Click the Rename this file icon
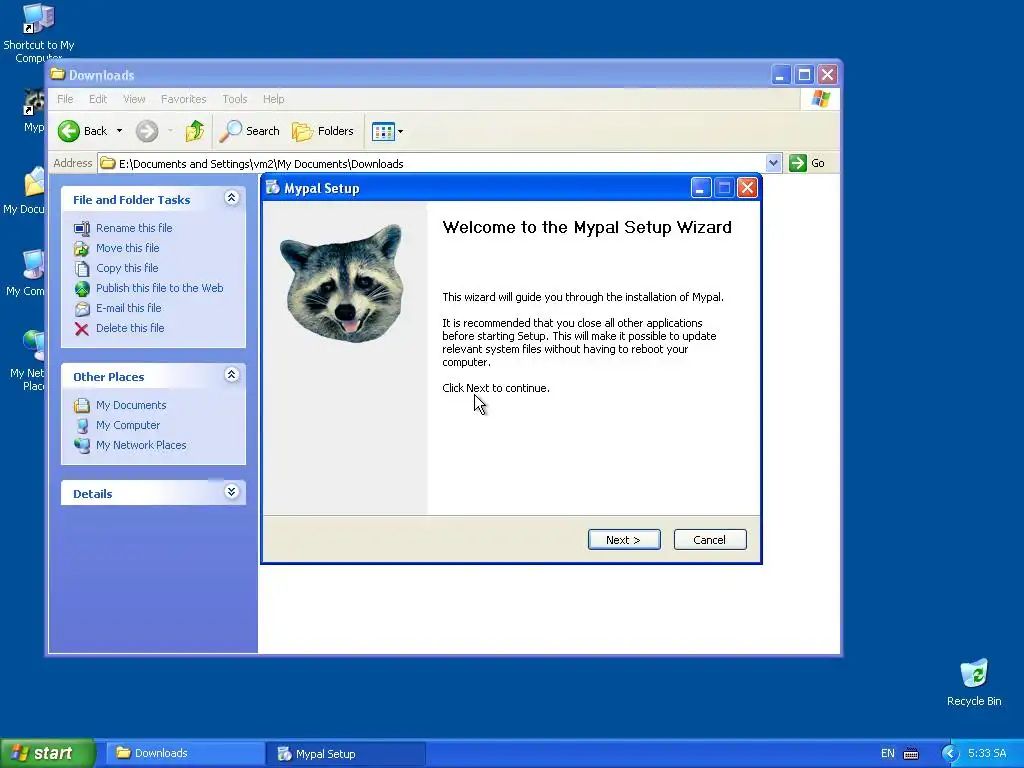Screen dimensions: 1024x768 coord(82,229)
